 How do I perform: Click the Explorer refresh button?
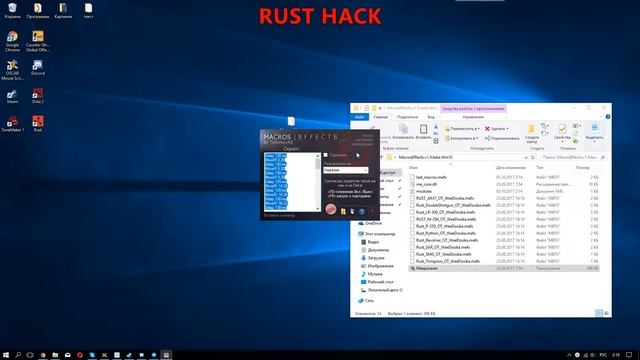pos(533,157)
